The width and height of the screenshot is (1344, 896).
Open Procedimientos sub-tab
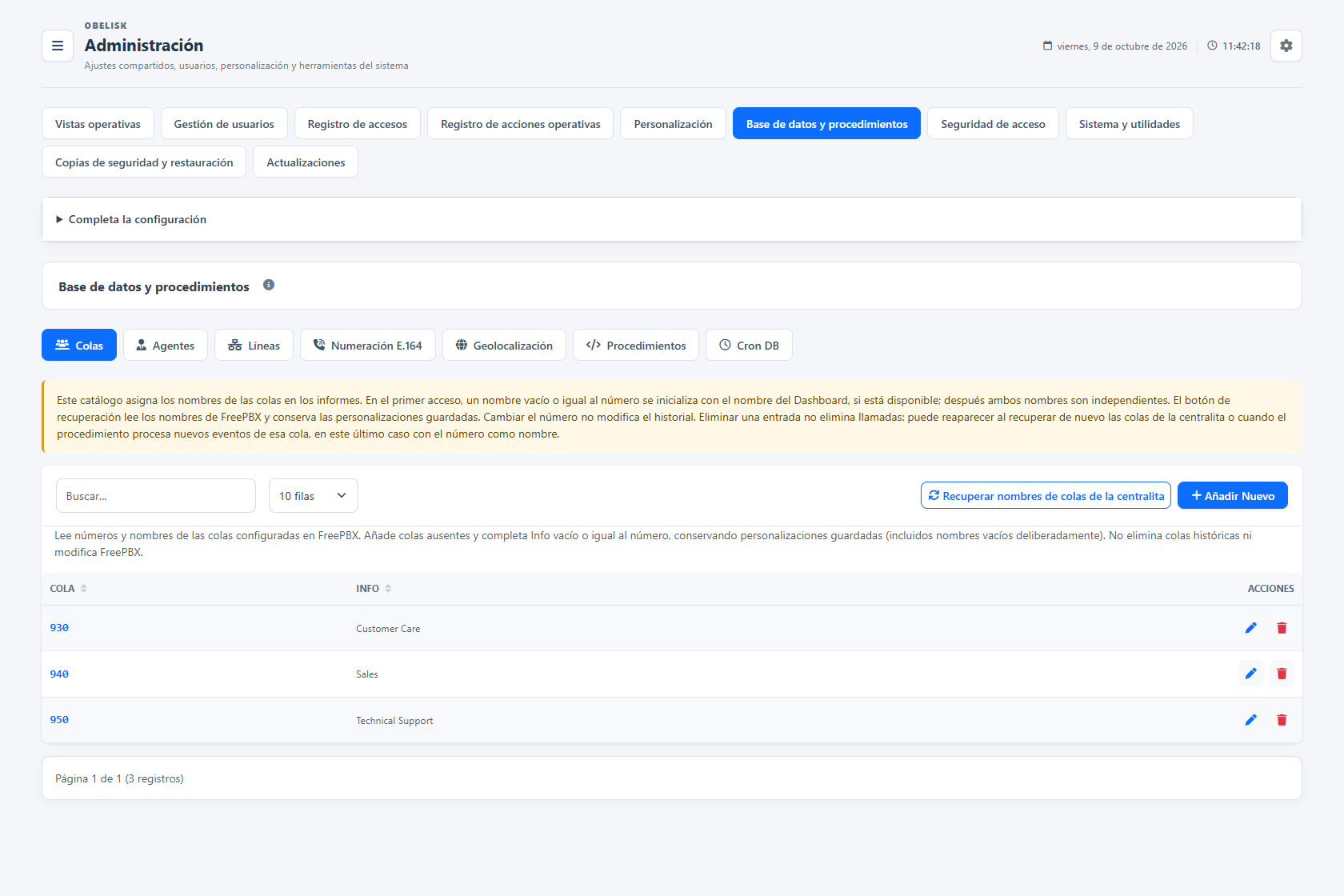(636, 345)
